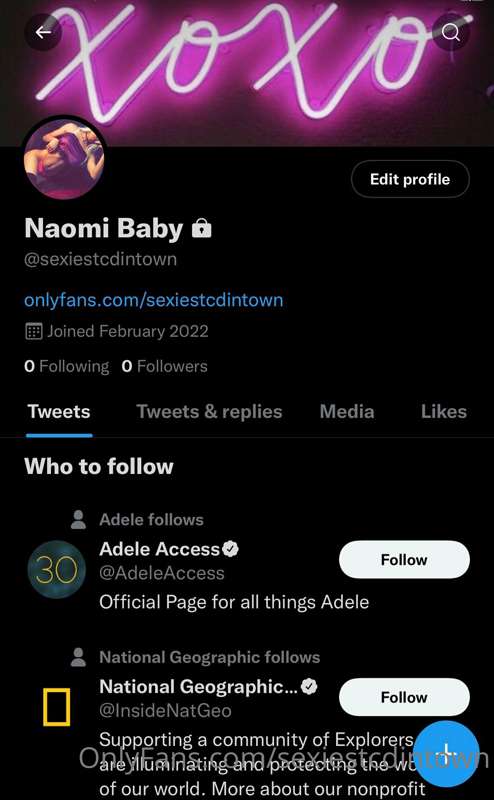Tap the Adele Access verified badge
The image size is (494, 800).
pos(231,549)
